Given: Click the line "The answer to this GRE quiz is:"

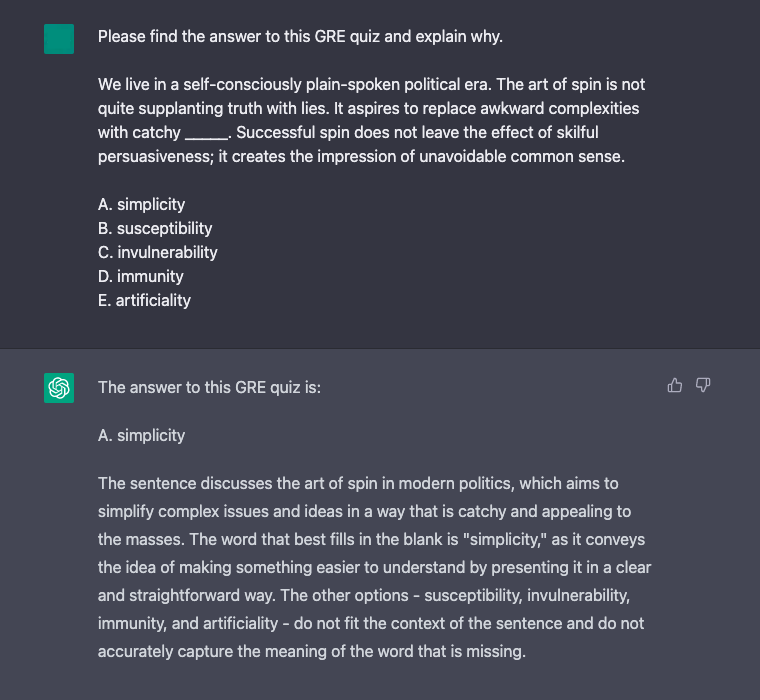Looking at the screenshot, I should coord(209,387).
